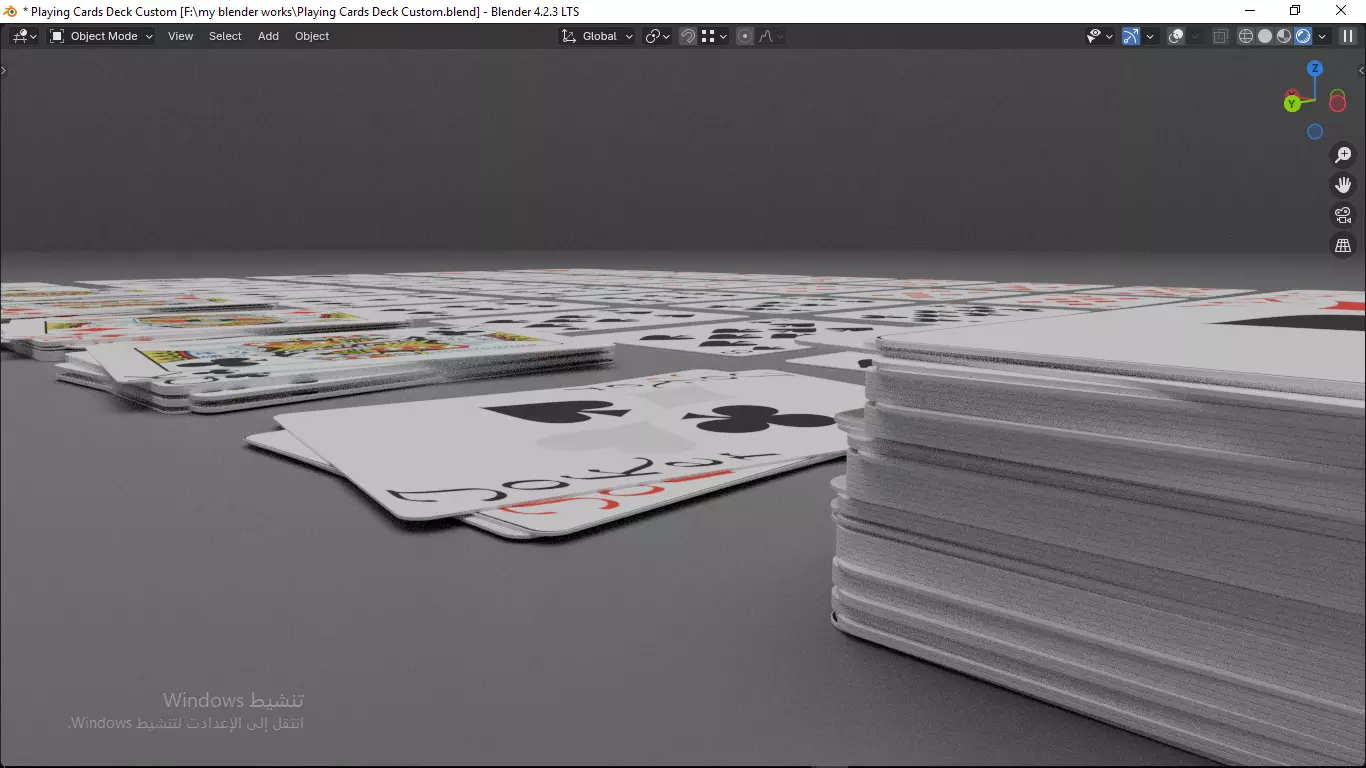Toggle the camera view icon

(x=1343, y=215)
